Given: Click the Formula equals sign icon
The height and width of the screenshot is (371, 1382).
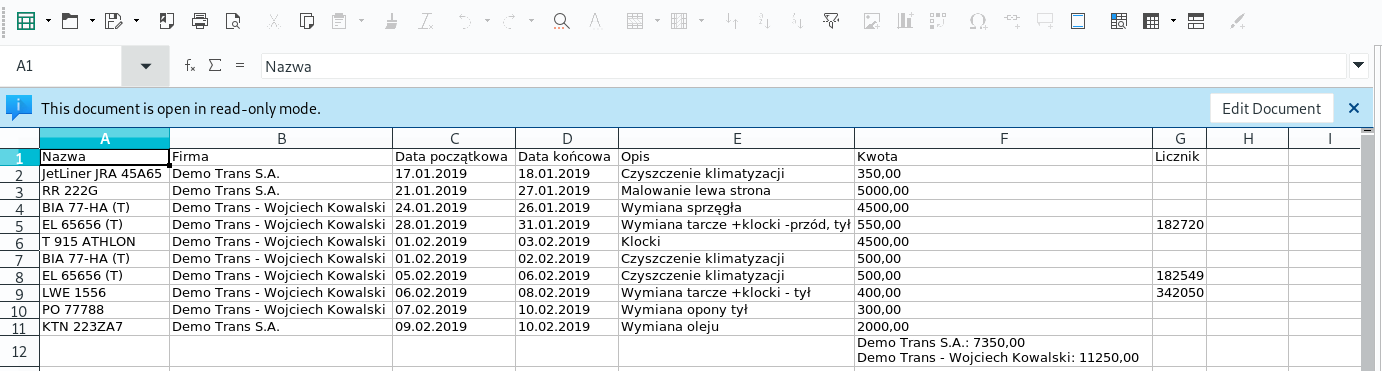Looking at the screenshot, I should [x=239, y=66].
